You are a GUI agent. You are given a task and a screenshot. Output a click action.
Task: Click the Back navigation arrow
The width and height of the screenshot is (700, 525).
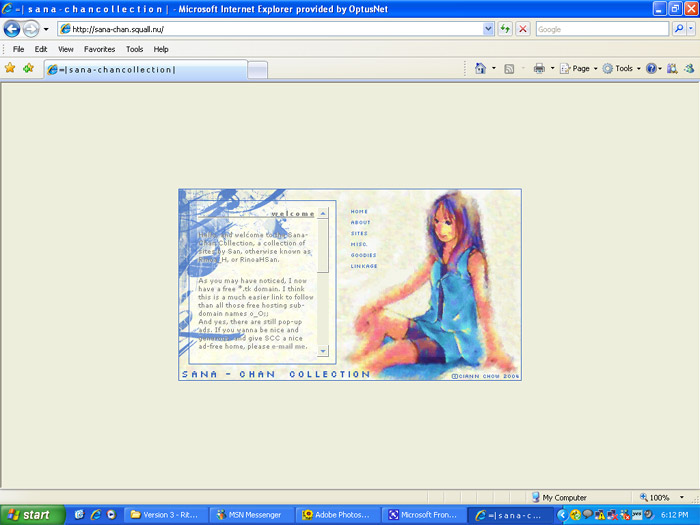click(12, 29)
